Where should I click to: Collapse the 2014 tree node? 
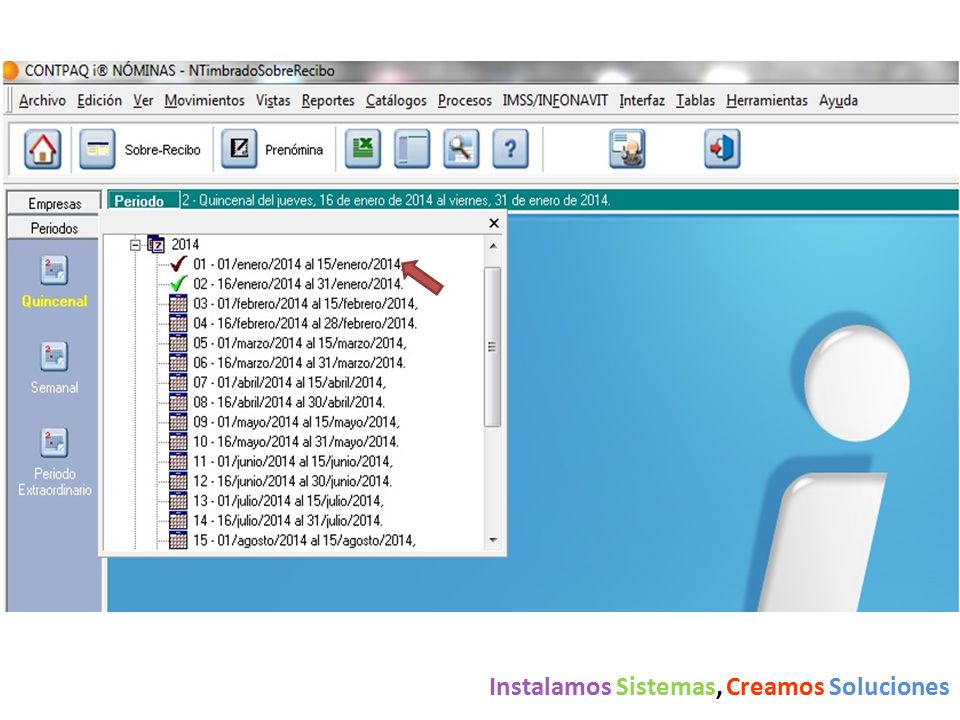pos(135,245)
